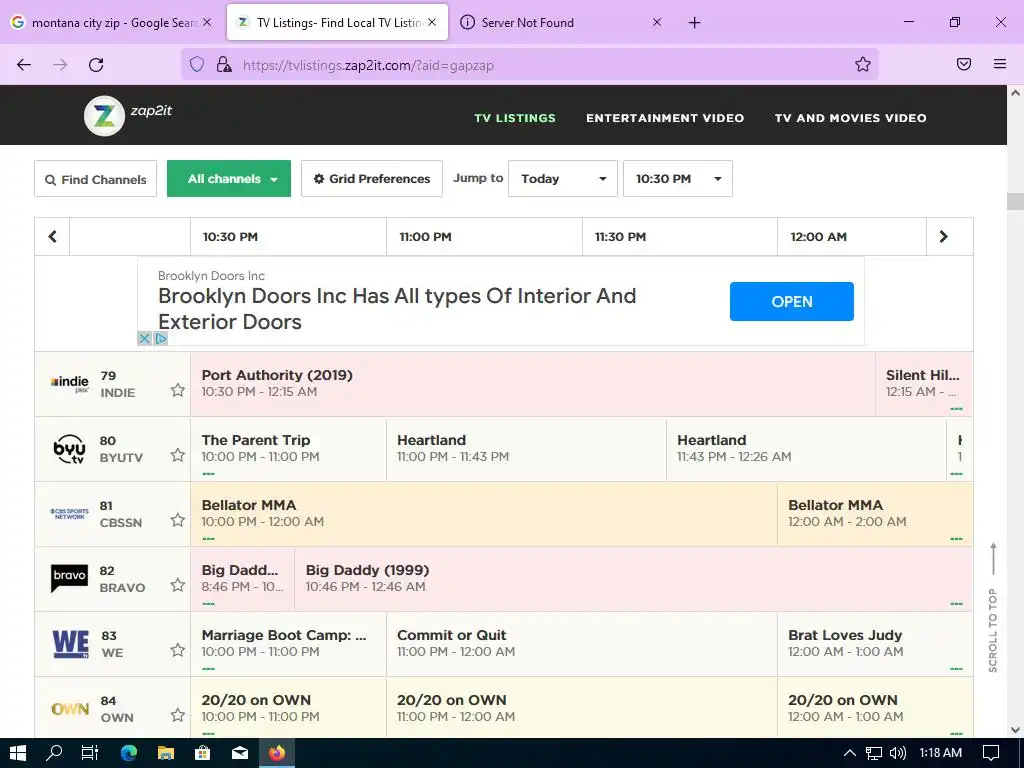Viewport: 1024px width, 768px height.
Task: Open Task View from taskbar
Action: (x=90, y=753)
